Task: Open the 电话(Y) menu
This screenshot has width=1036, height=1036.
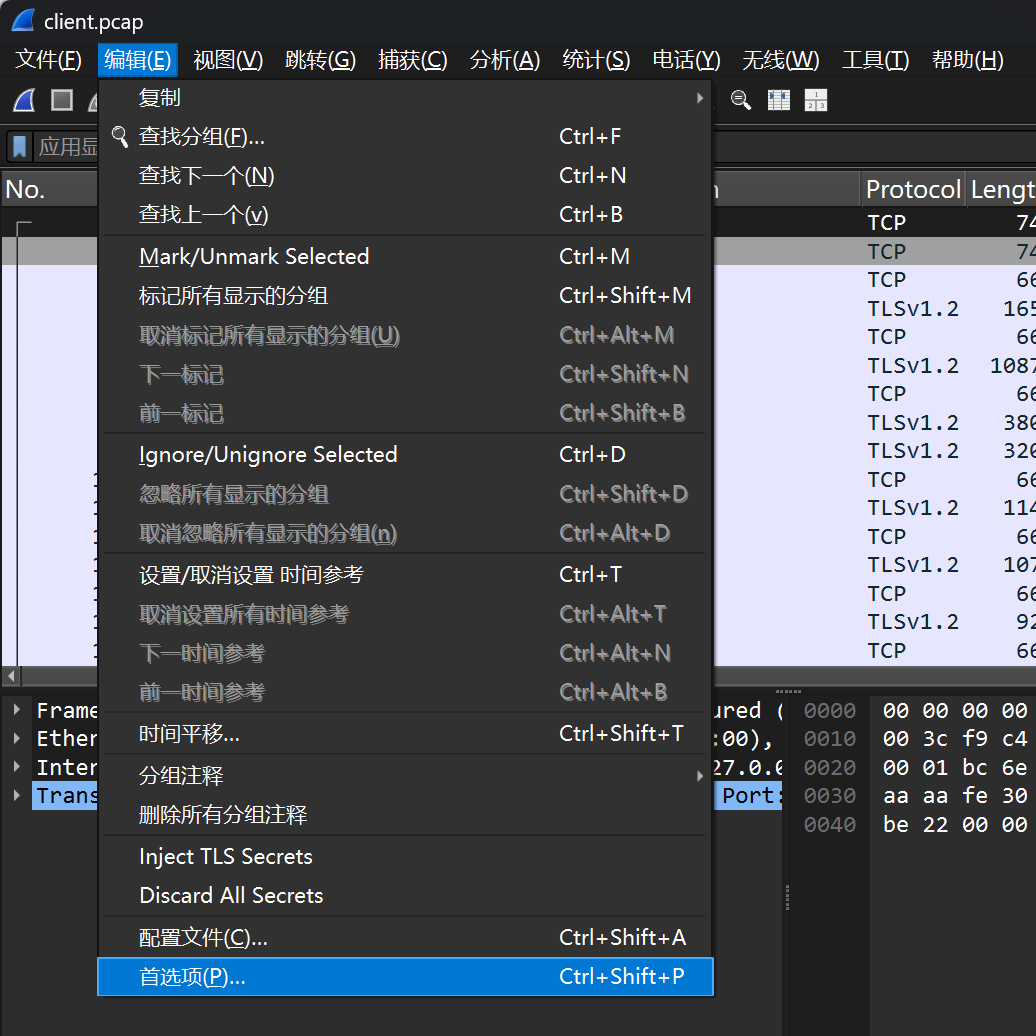Action: click(686, 60)
